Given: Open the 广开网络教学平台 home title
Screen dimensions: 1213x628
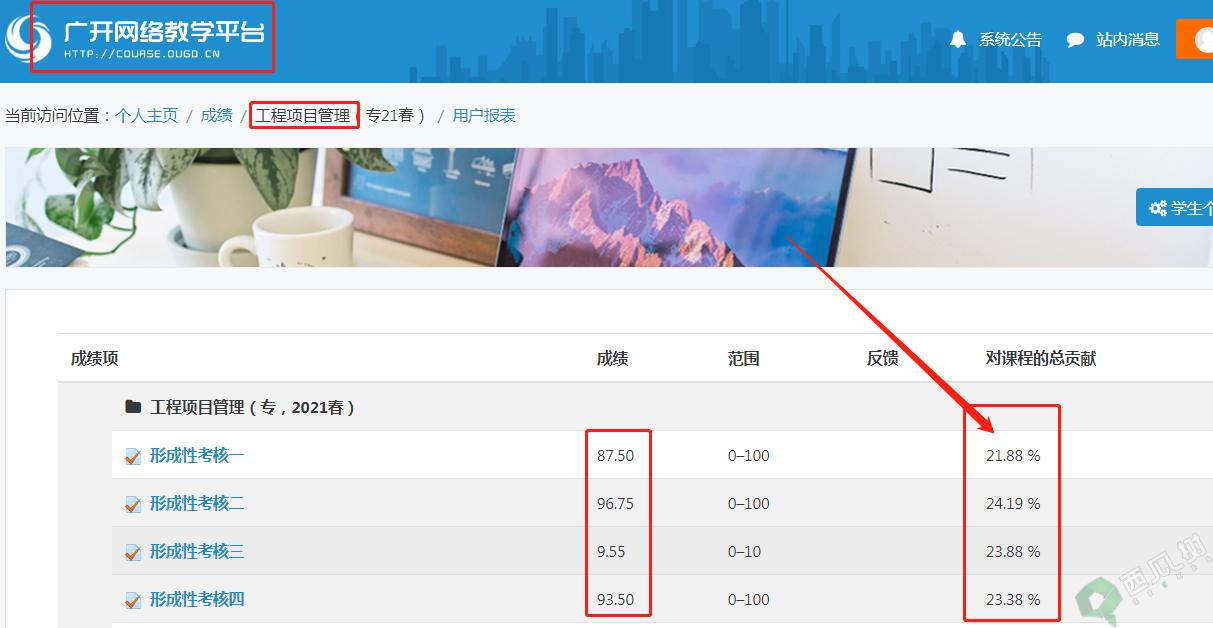Looking at the screenshot, I should coord(164,32).
